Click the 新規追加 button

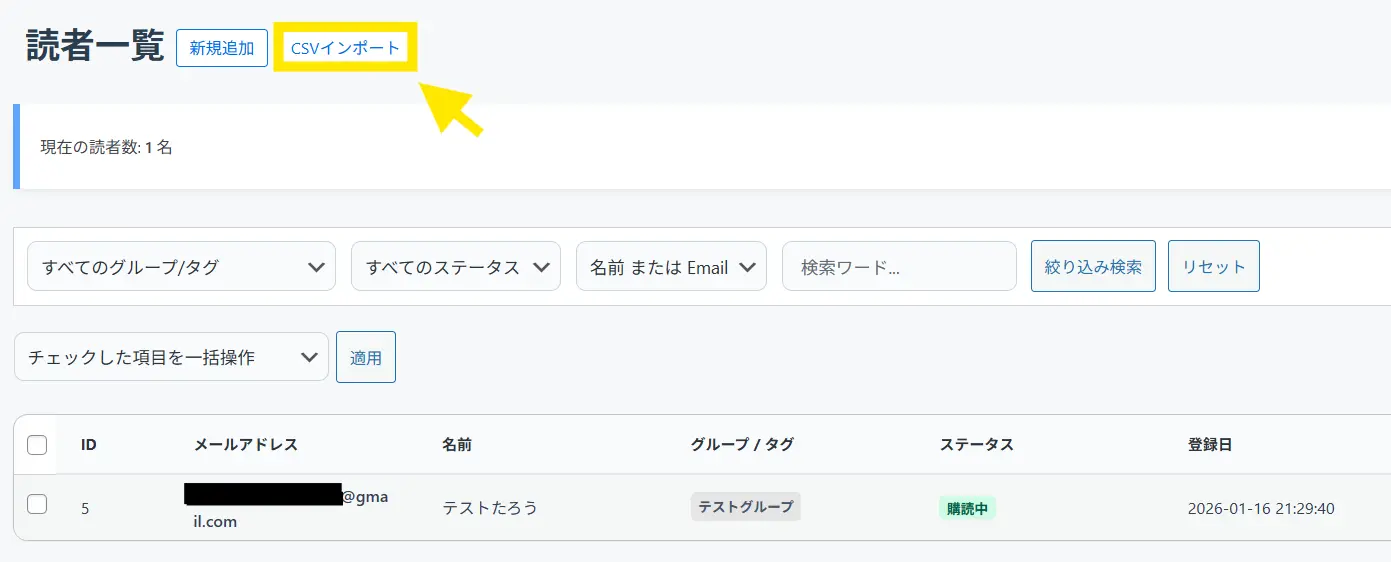click(222, 48)
